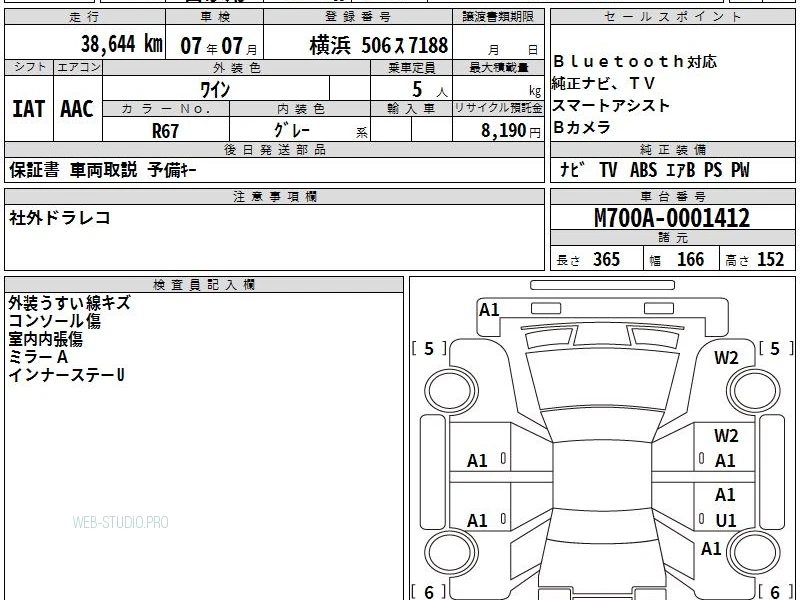
Task: Click the length value 365
Action: 607,260
